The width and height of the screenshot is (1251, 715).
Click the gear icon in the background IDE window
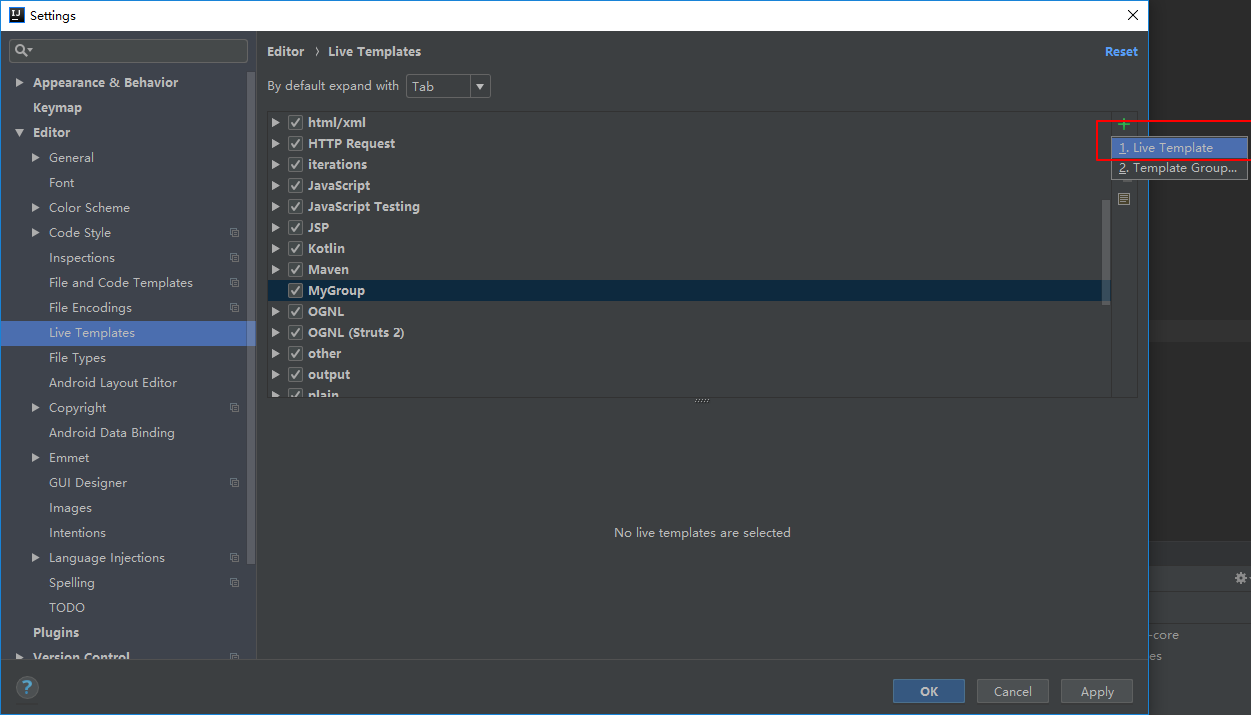[x=1241, y=578]
